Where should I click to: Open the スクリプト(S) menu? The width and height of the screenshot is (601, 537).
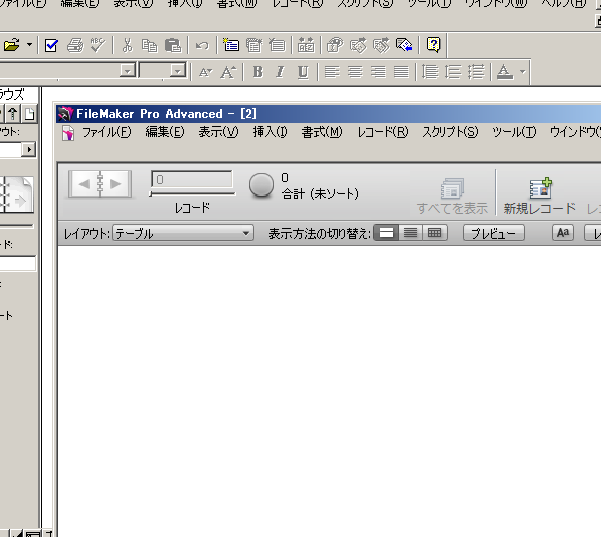point(450,132)
